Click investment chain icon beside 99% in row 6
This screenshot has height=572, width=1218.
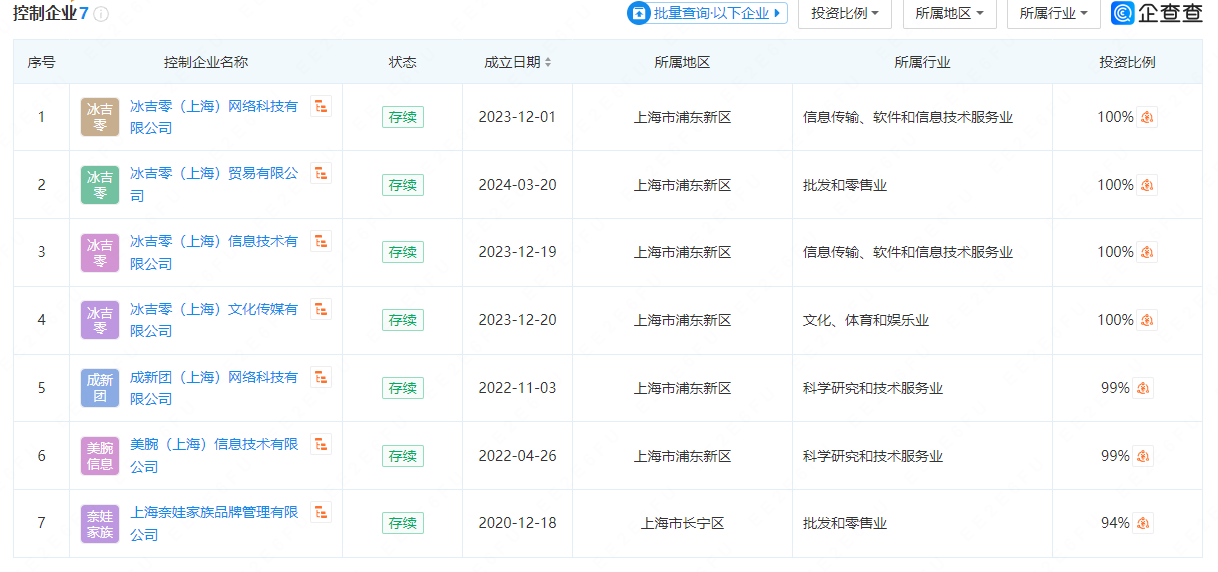[1143, 456]
